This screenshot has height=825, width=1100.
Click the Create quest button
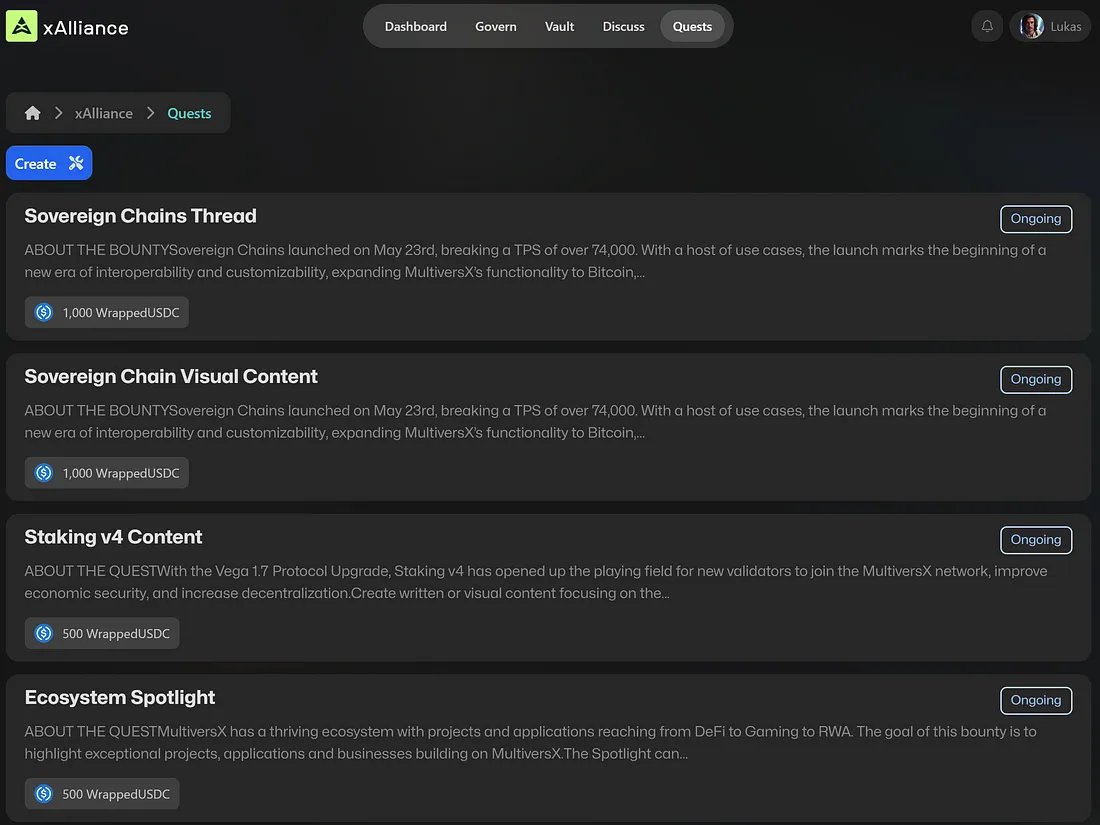49,163
